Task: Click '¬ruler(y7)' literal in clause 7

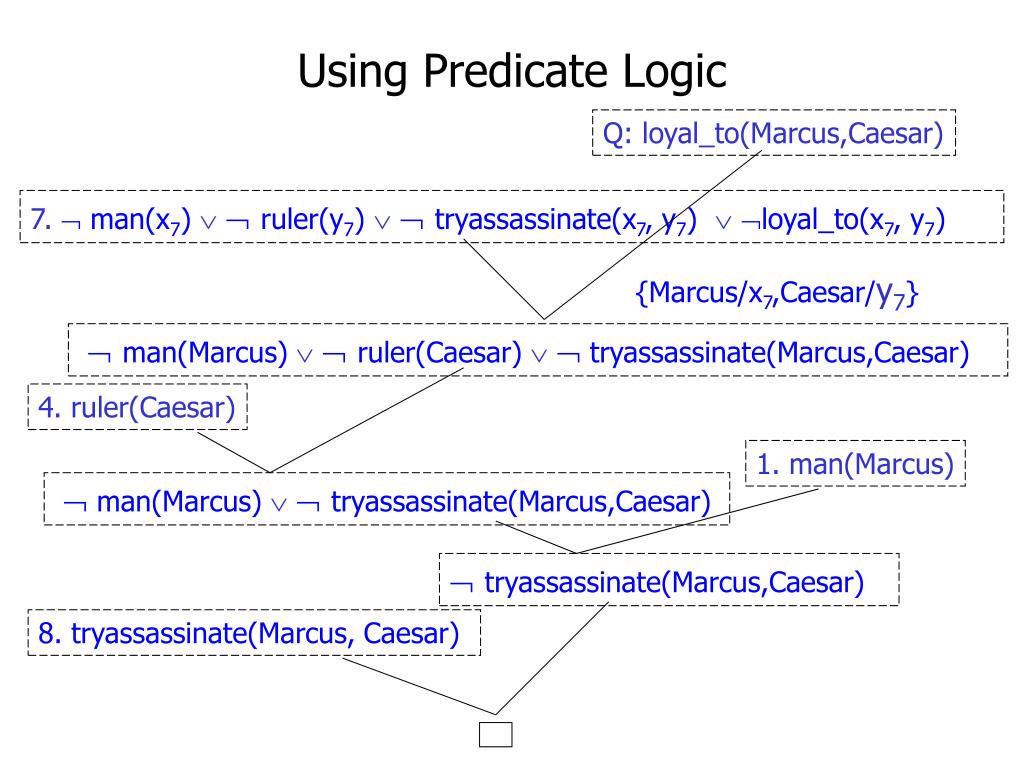Action: pyautogui.click(x=295, y=220)
